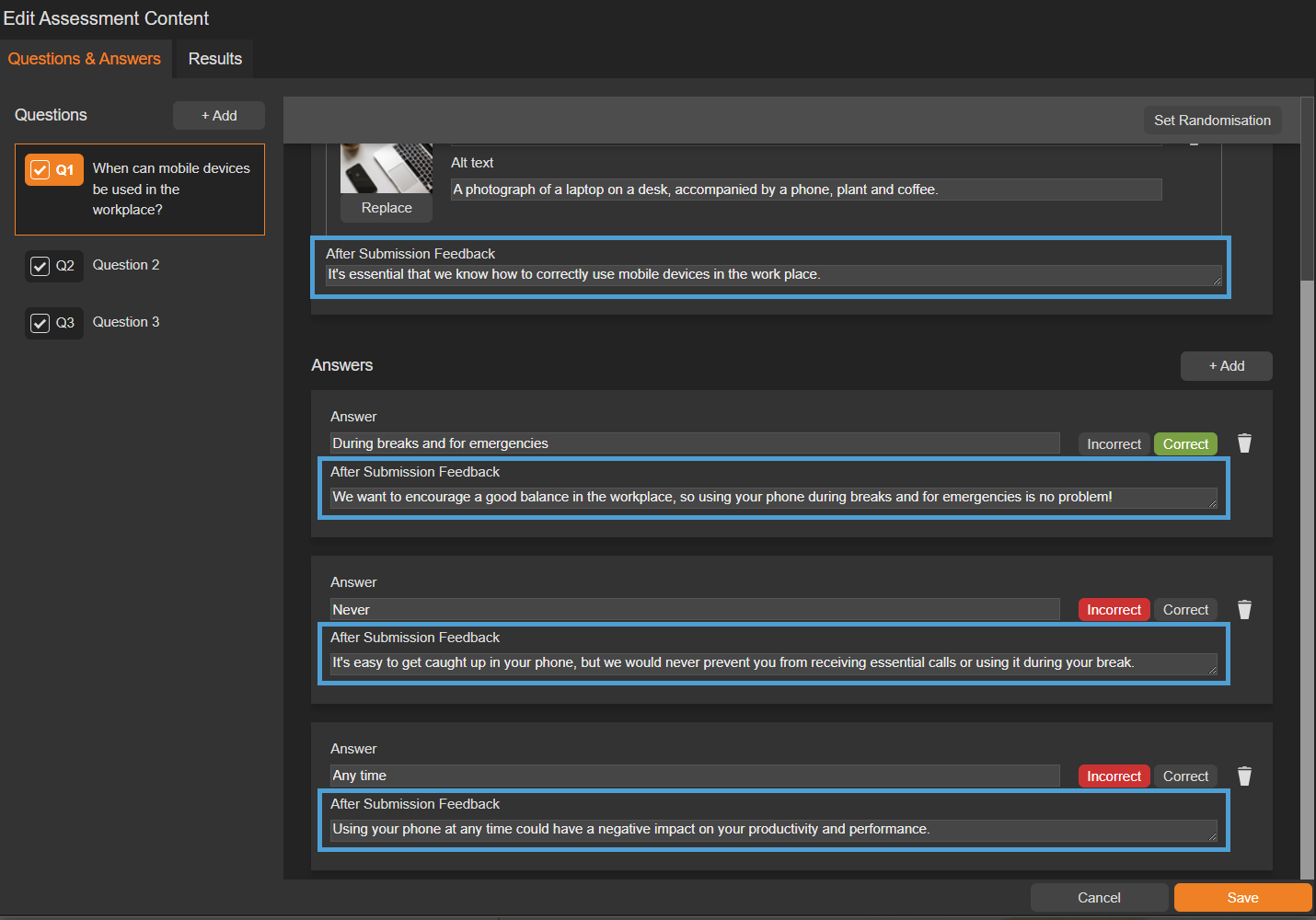
Task: Remove the 'Any time' answer with trash icon
Action: click(x=1244, y=776)
